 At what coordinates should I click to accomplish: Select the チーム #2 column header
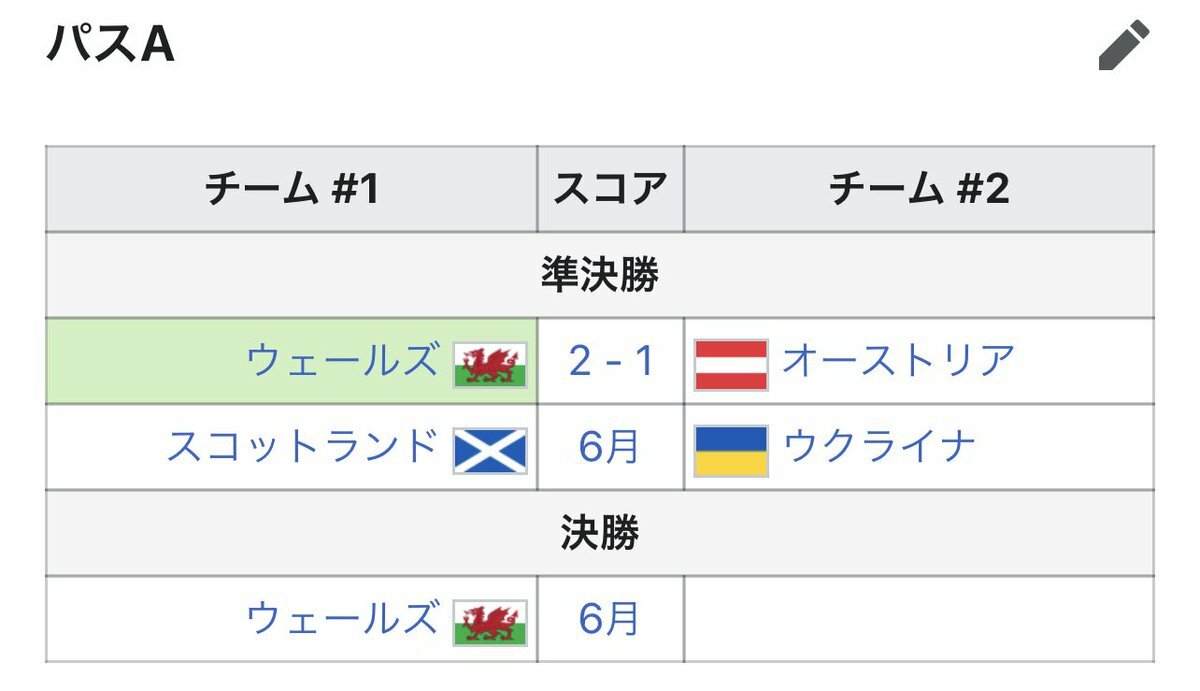tap(919, 189)
